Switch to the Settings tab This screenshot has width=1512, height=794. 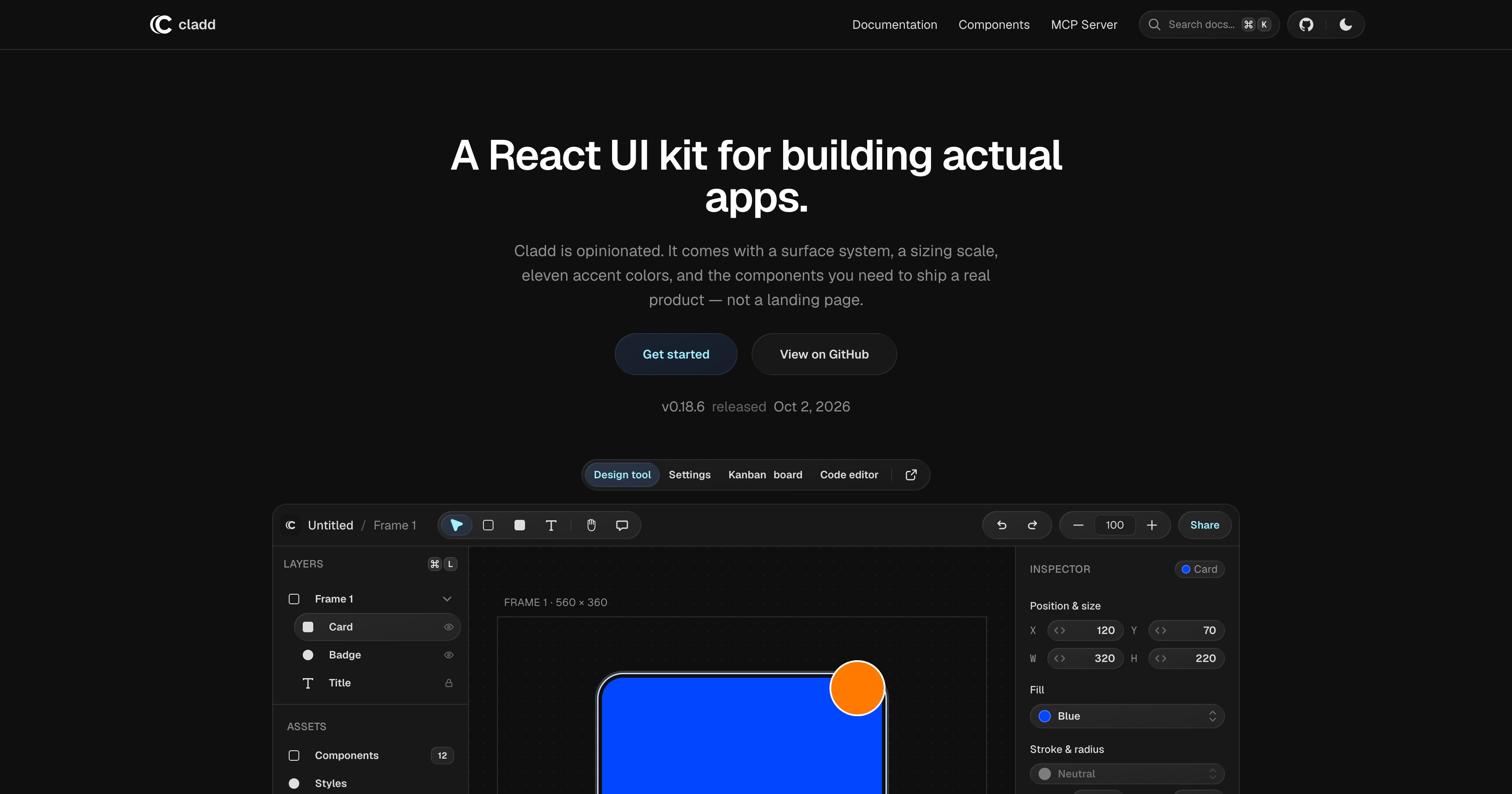click(689, 474)
